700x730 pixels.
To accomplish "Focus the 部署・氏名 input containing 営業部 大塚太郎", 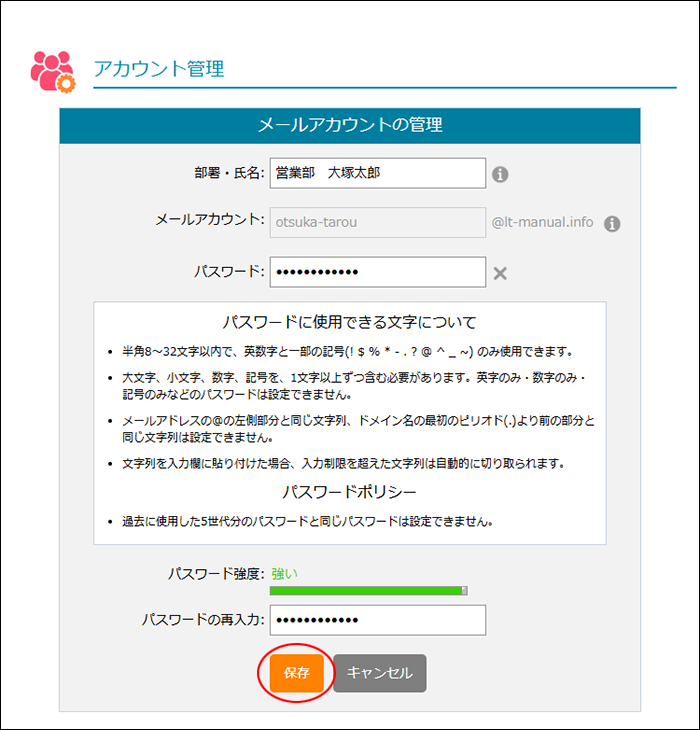I will [x=377, y=173].
